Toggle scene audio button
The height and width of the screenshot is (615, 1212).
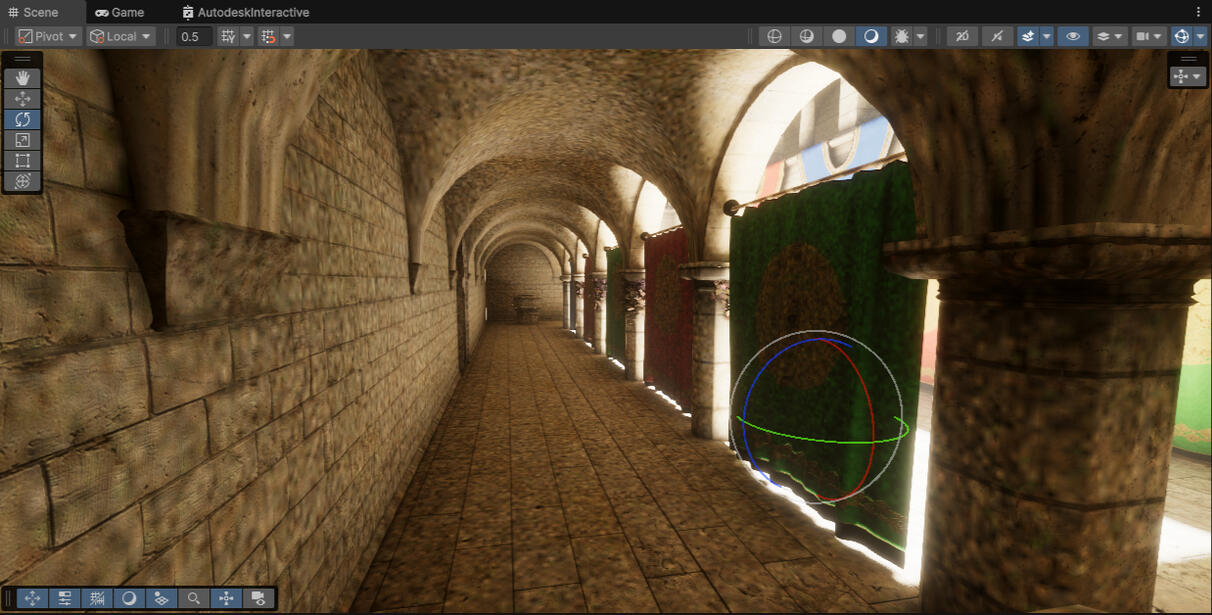coord(996,36)
